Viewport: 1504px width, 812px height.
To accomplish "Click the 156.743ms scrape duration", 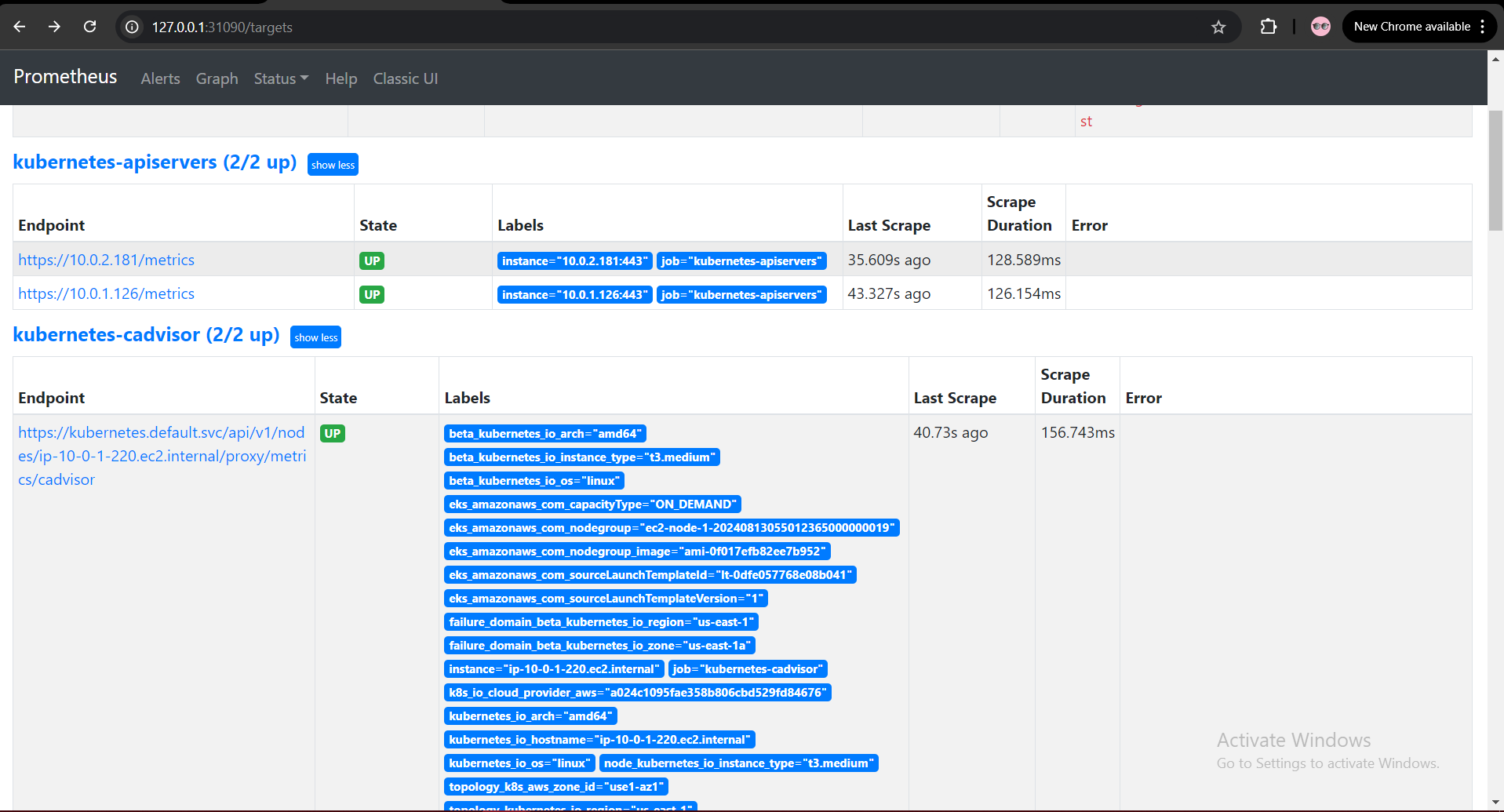I will click(1078, 432).
